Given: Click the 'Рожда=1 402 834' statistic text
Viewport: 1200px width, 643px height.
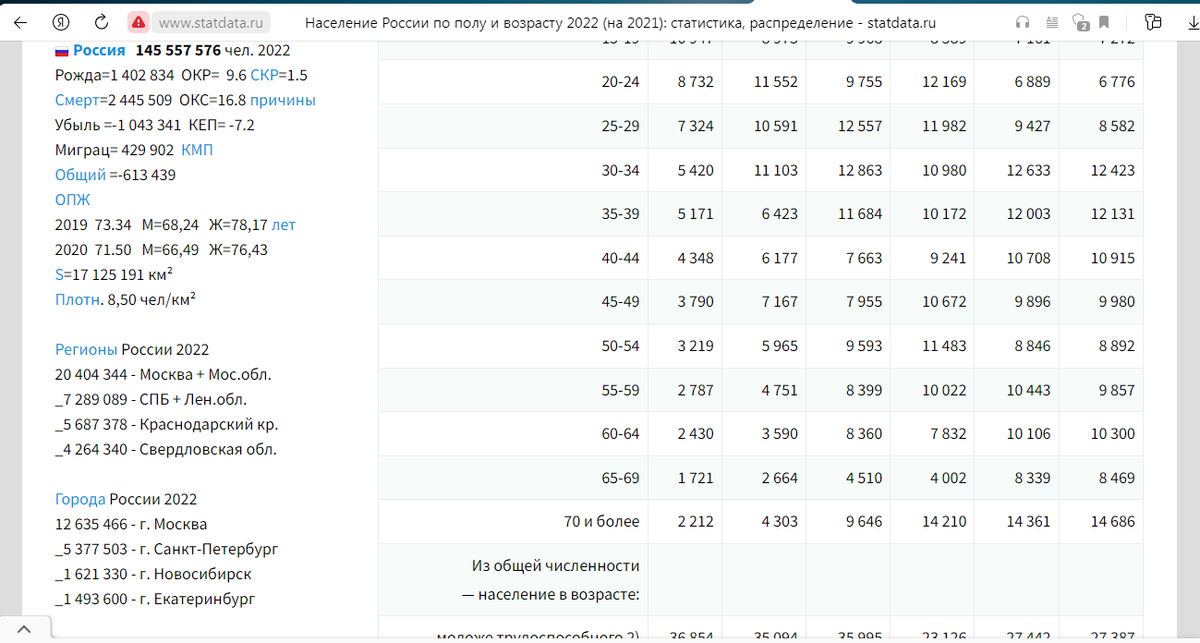Looking at the screenshot, I should pos(114,75).
